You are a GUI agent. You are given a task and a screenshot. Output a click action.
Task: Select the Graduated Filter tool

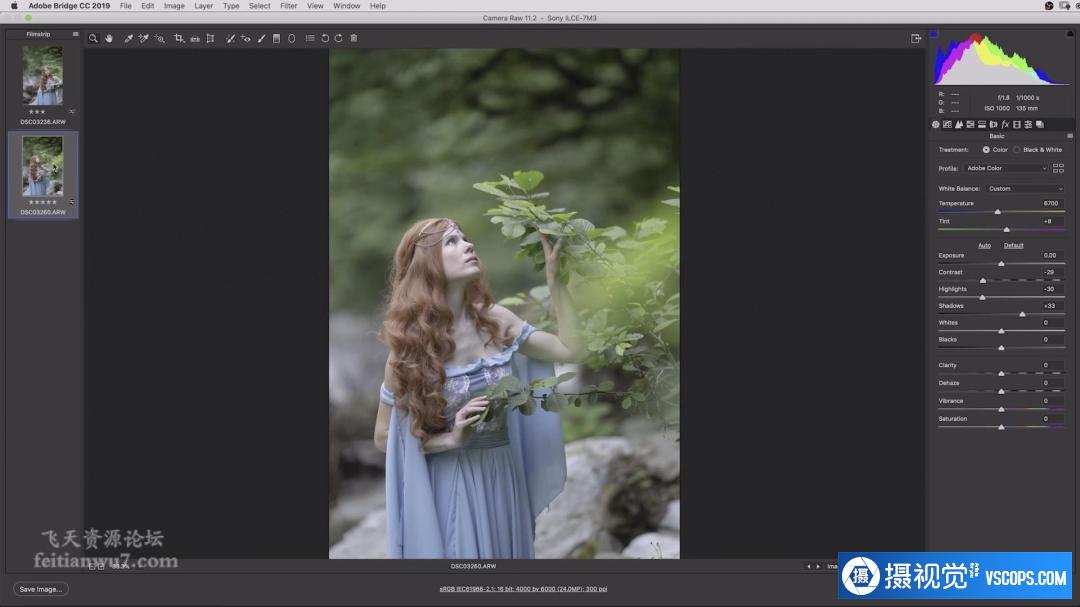(x=276, y=39)
